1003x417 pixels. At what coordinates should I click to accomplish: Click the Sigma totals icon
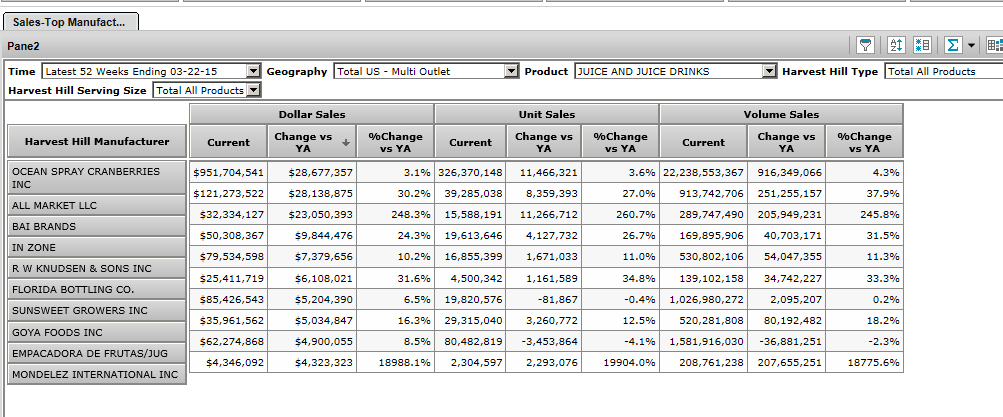click(x=953, y=45)
